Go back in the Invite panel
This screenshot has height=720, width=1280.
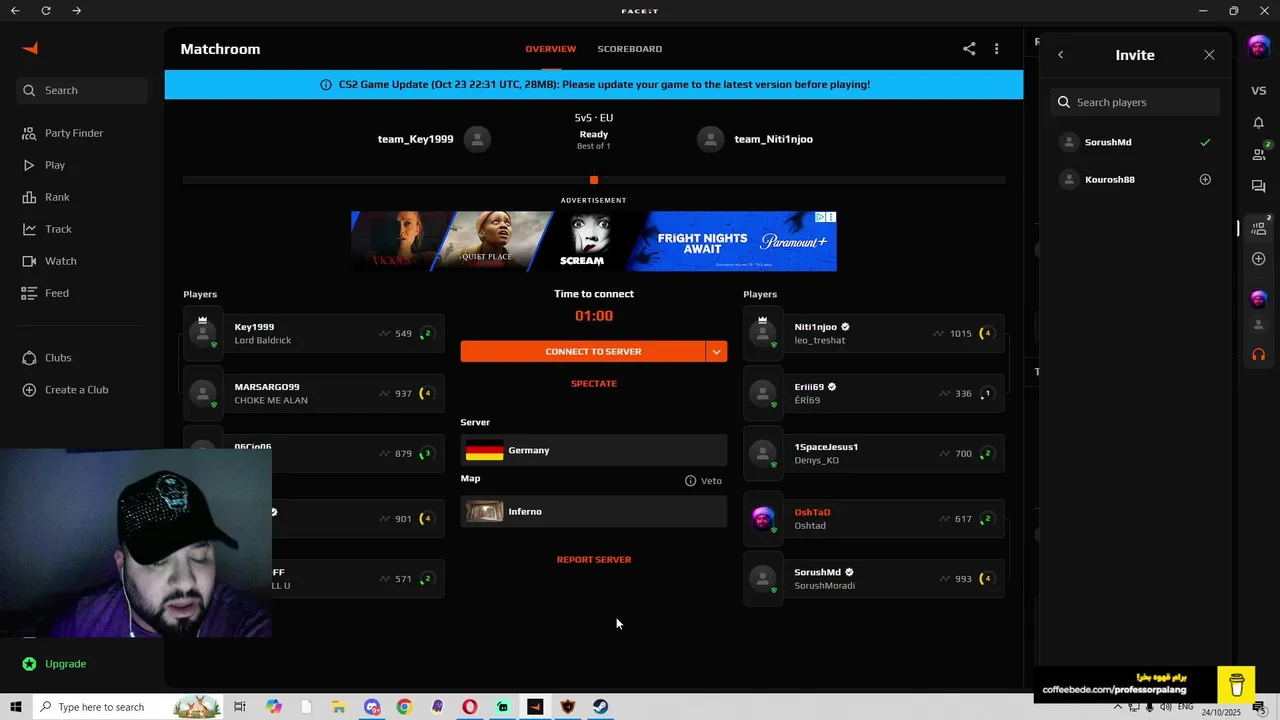[x=1061, y=55]
